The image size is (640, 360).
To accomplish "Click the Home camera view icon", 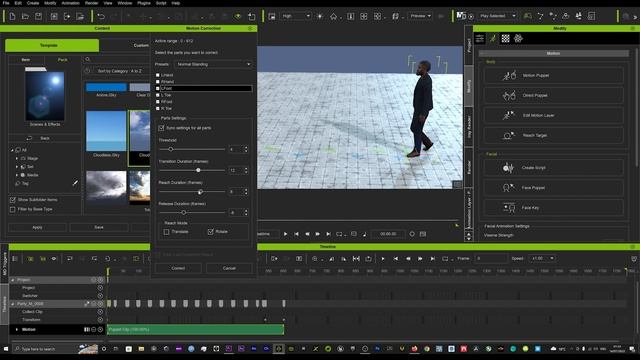I will [x=333, y=16].
